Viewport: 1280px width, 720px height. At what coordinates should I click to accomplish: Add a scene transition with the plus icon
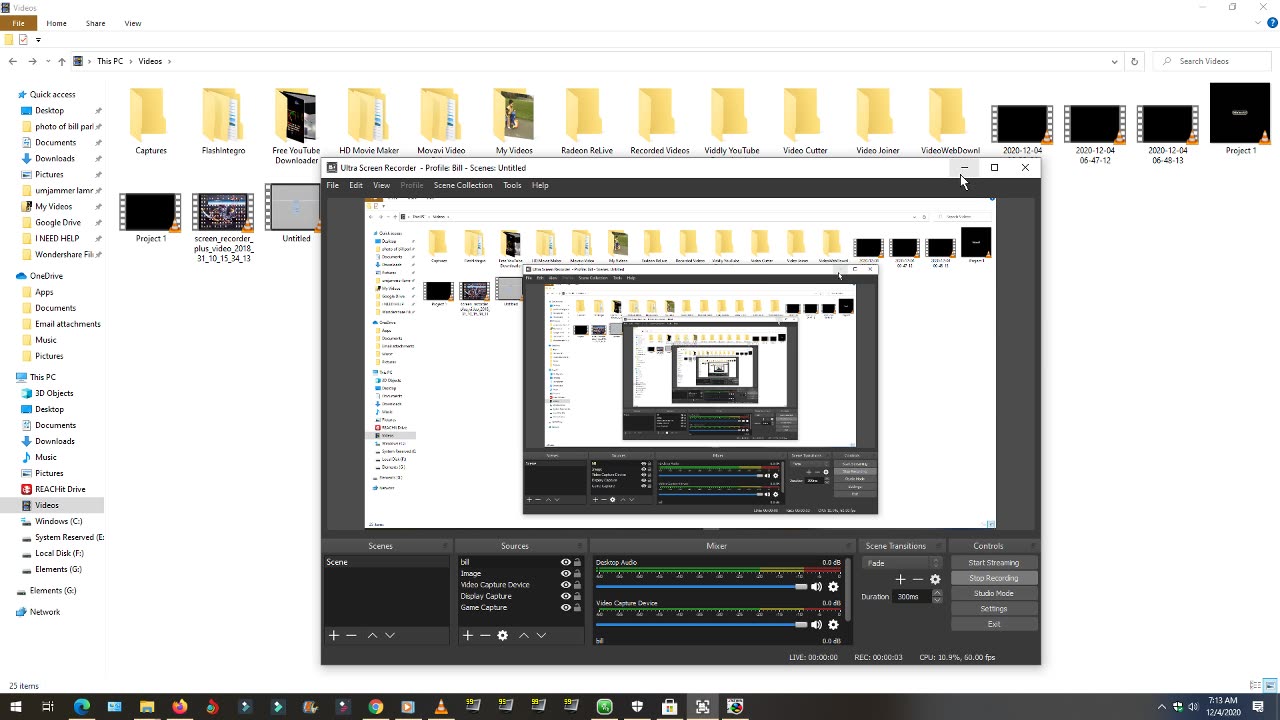pos(900,579)
